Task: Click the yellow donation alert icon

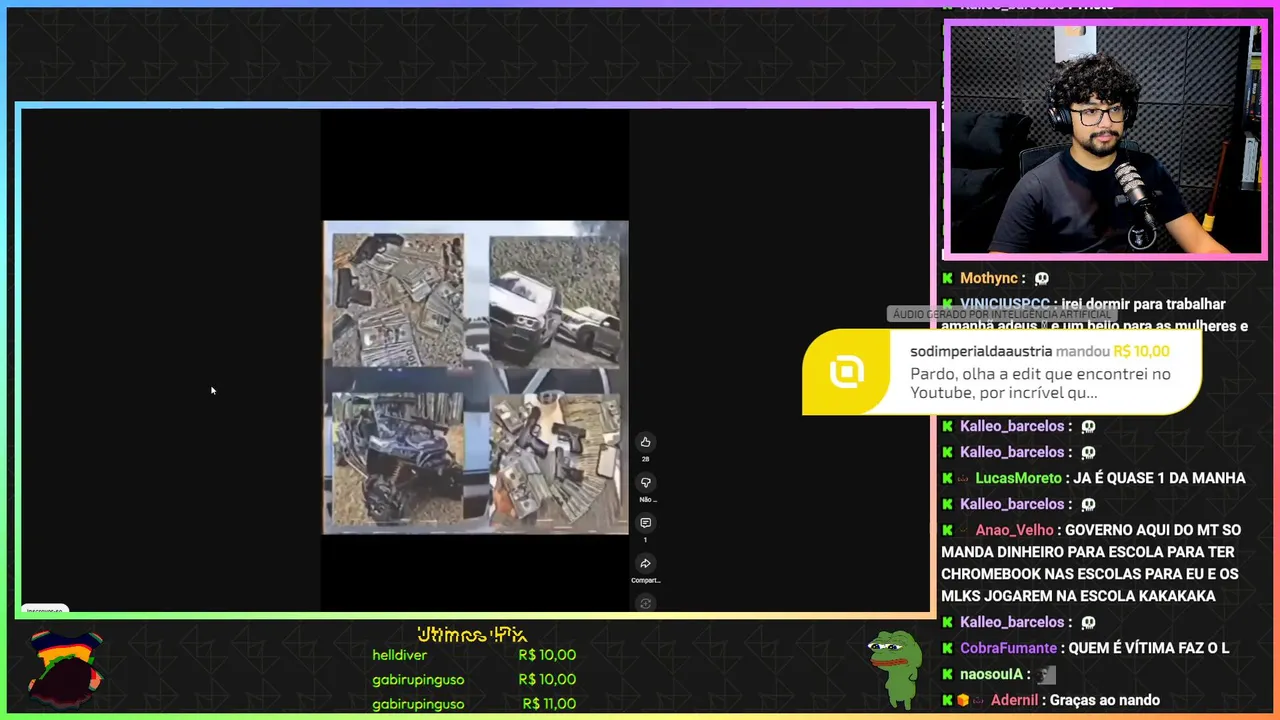Action: [846, 372]
